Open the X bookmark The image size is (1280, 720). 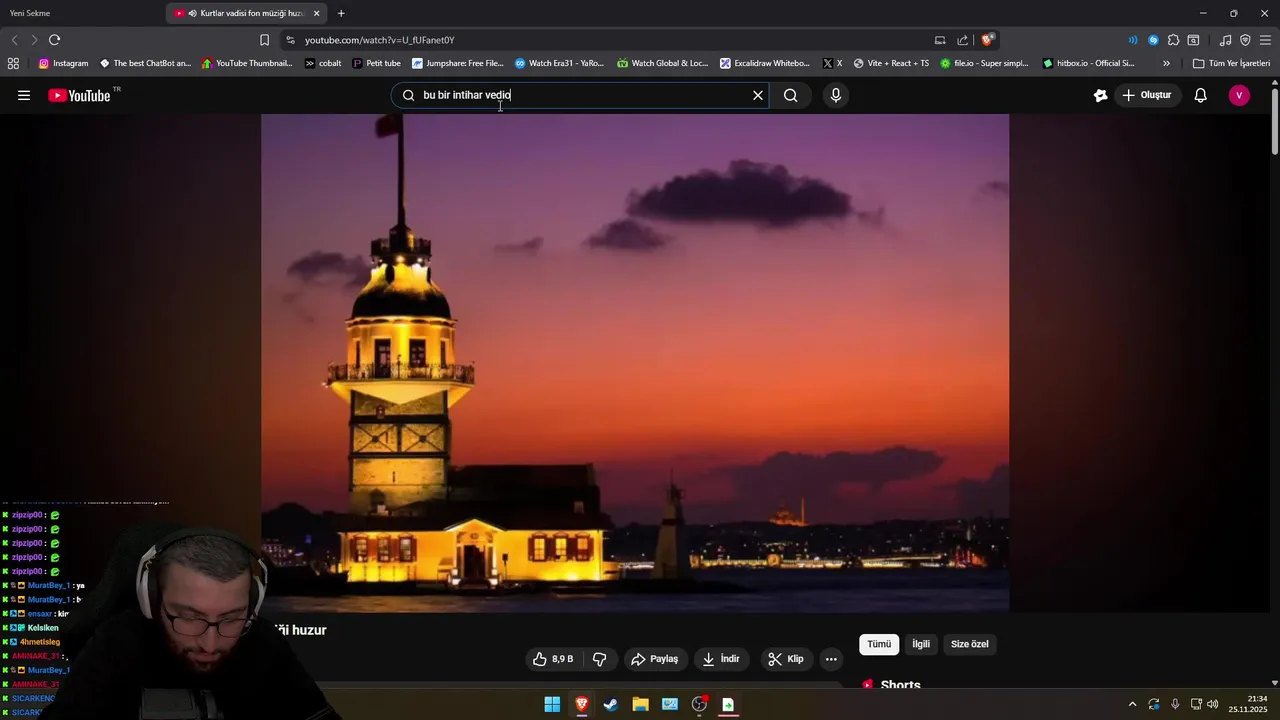click(832, 63)
